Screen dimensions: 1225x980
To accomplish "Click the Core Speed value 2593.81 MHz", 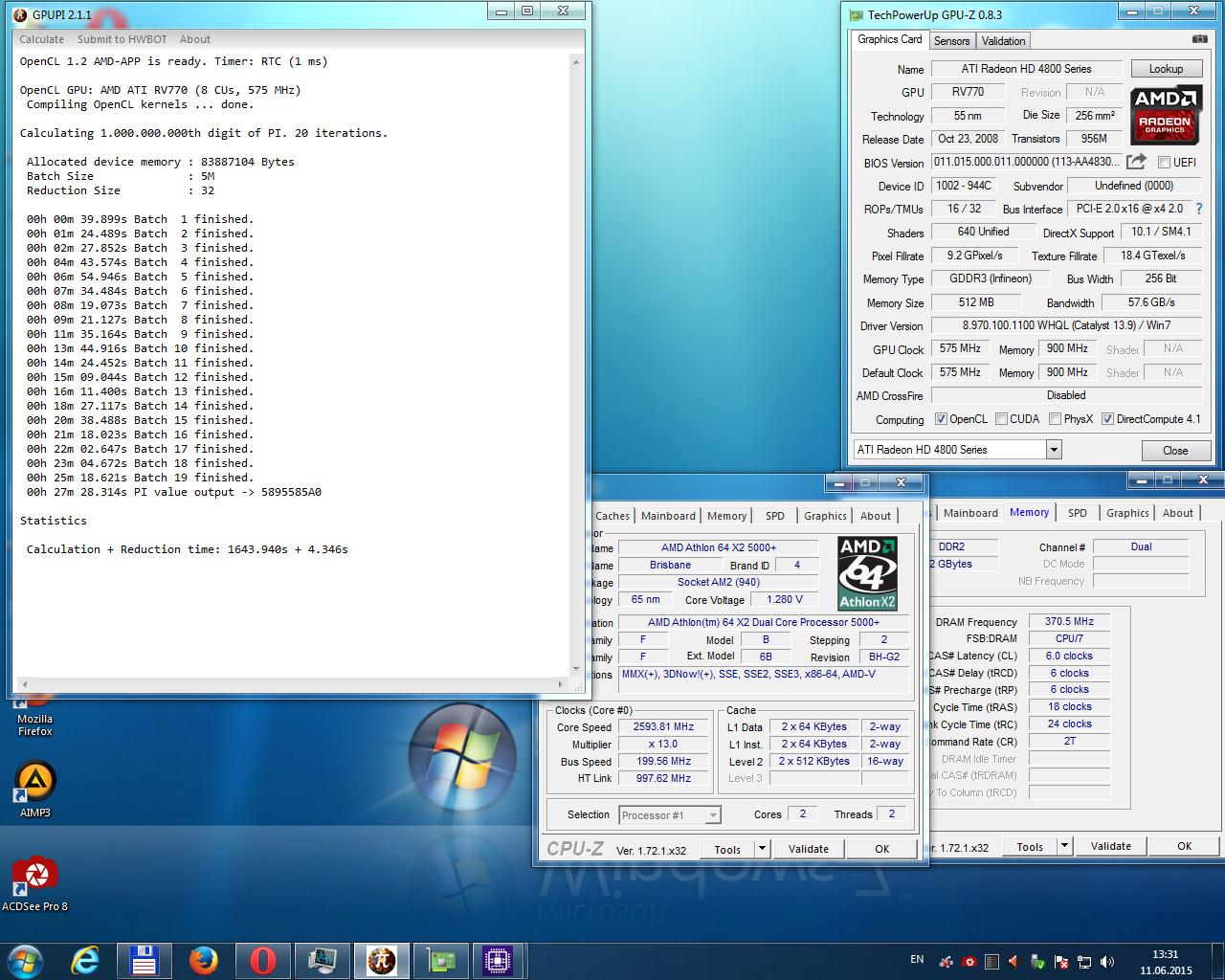I will (x=663, y=727).
